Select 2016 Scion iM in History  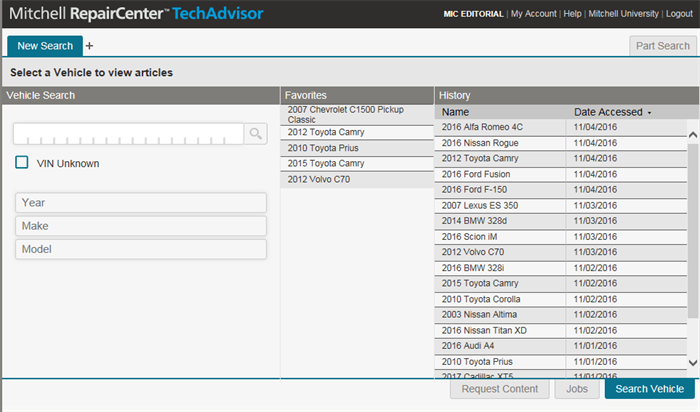500,237
